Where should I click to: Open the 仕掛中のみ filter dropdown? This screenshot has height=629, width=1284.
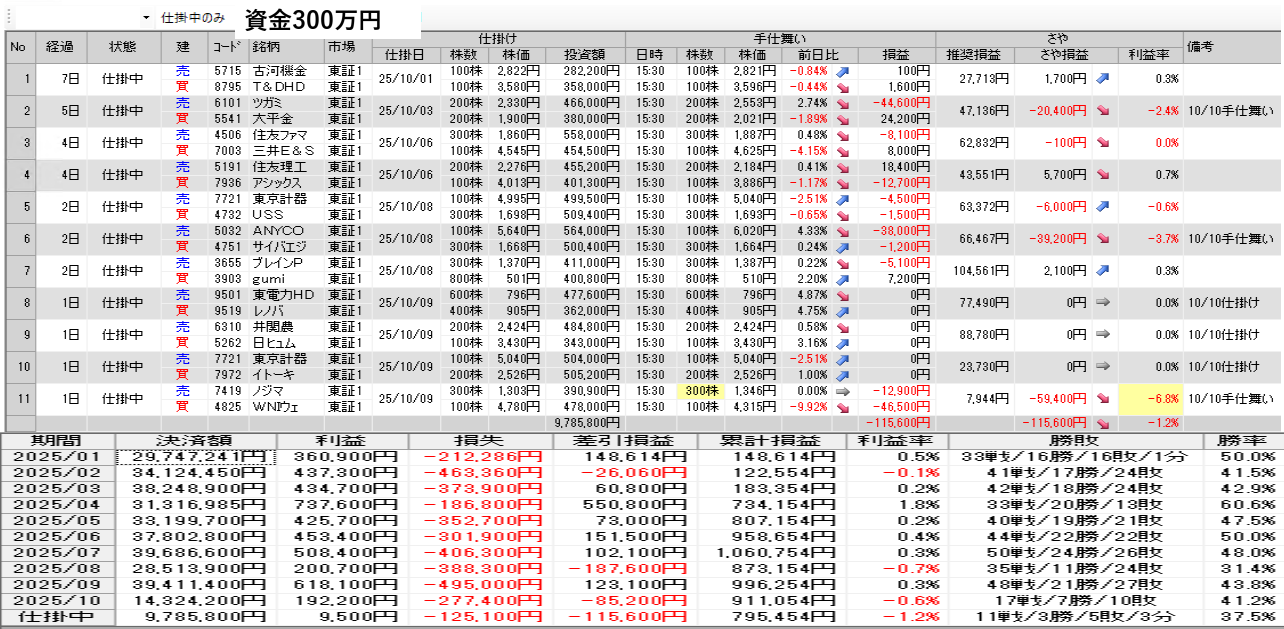(146, 18)
